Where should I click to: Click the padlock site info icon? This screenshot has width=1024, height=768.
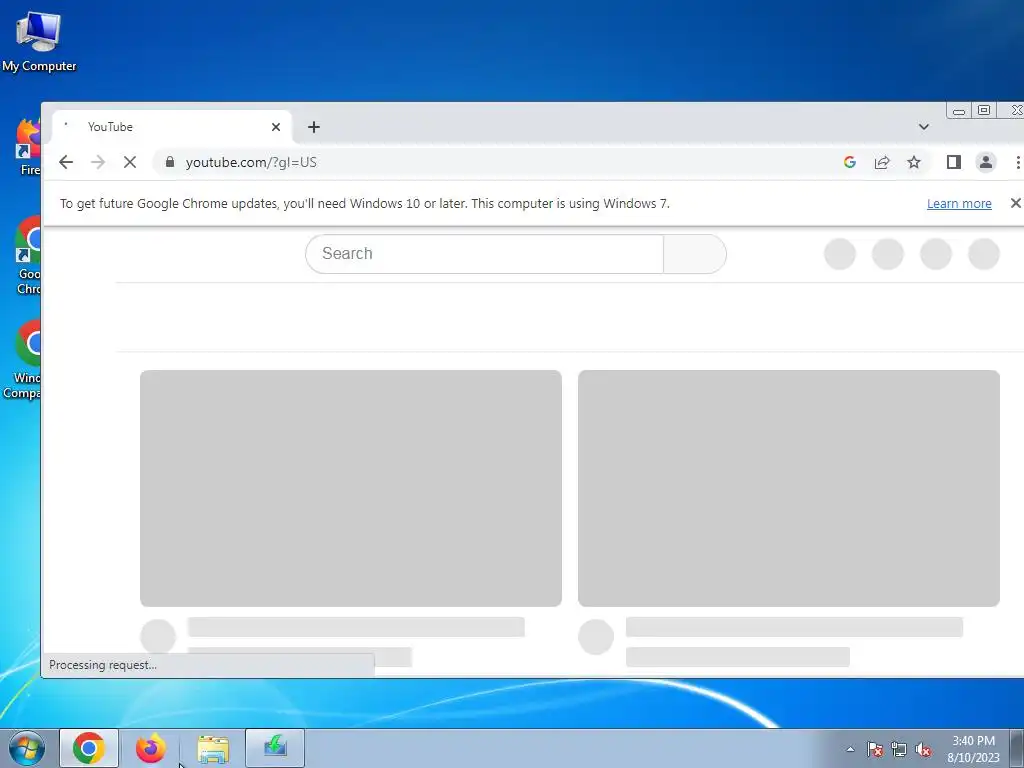pyautogui.click(x=170, y=162)
